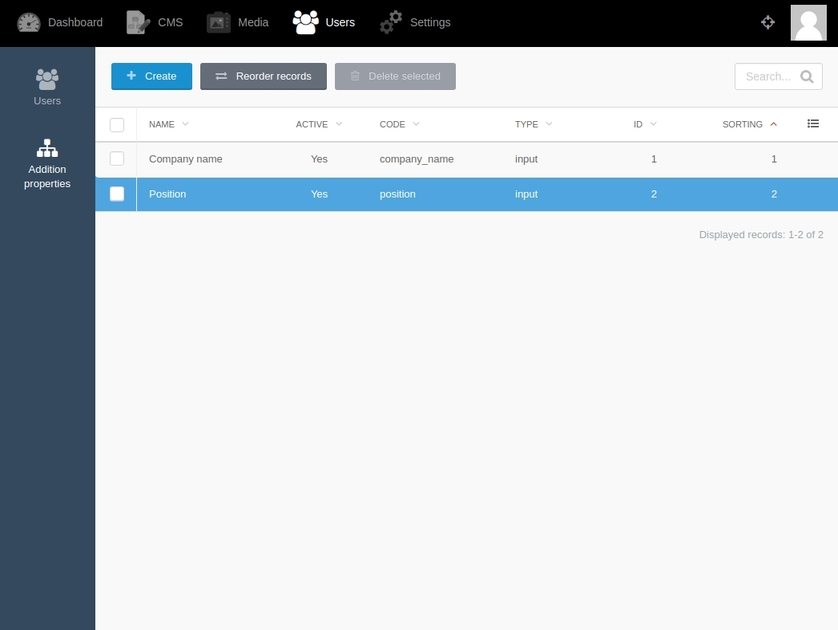838x630 pixels.
Task: Click the magnifier search icon
Action: 807,76
